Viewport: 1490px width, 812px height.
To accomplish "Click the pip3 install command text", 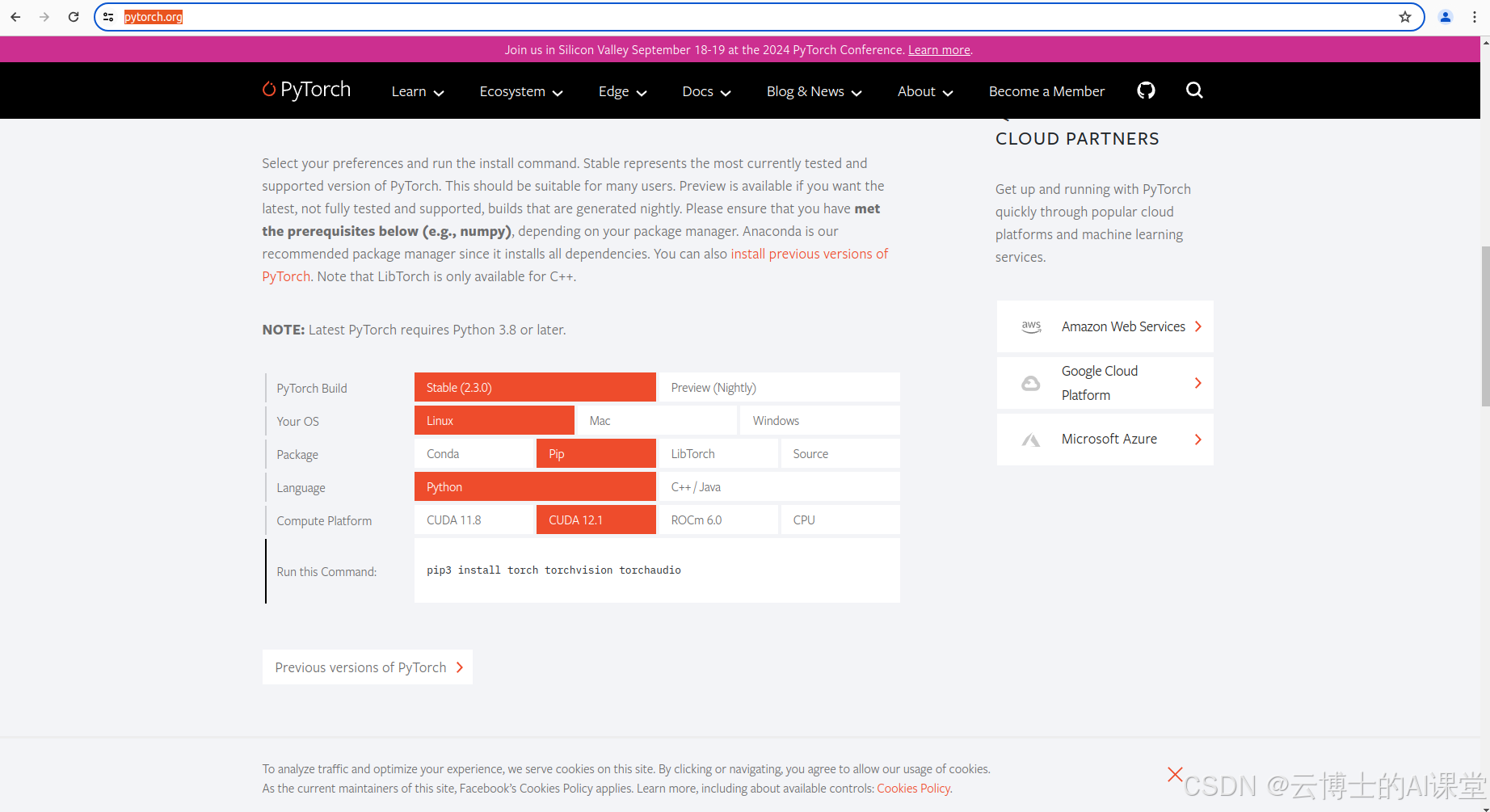I will (x=553, y=570).
